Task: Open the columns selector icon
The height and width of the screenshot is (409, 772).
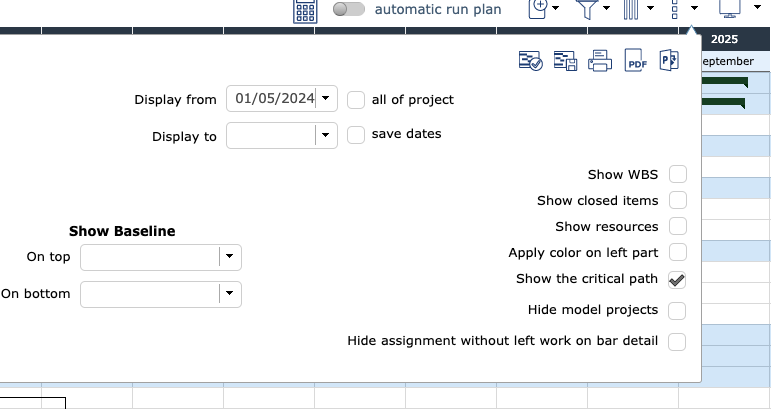Action: click(632, 10)
